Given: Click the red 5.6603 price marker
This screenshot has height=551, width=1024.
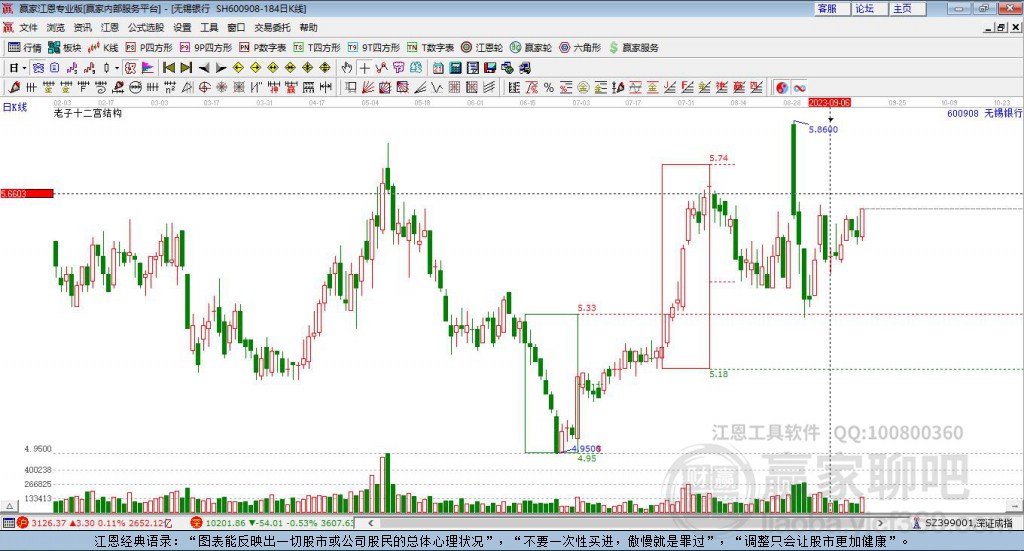Looking at the screenshot, I should 27,193.
